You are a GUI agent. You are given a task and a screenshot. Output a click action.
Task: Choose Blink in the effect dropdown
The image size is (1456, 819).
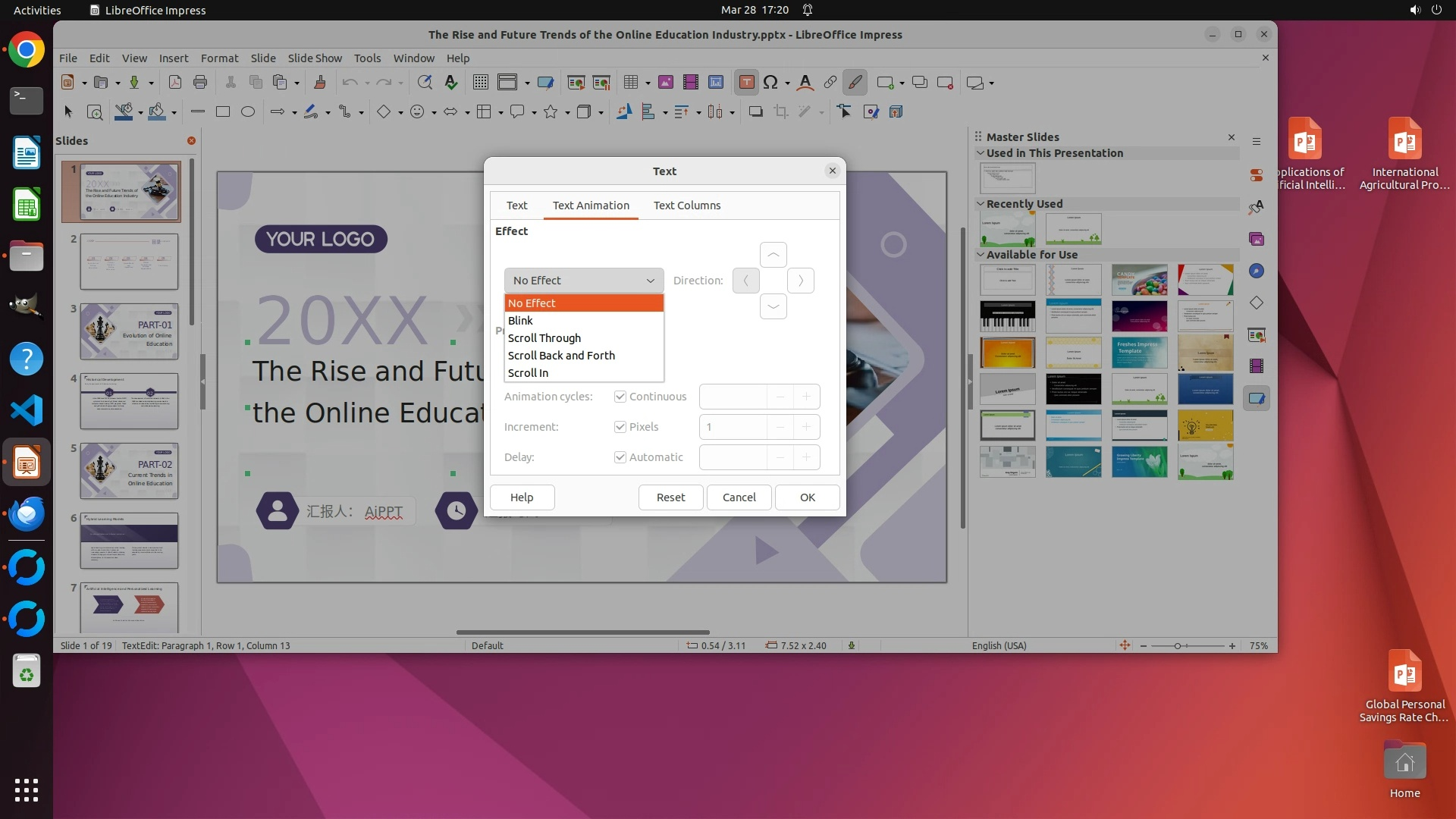520,320
